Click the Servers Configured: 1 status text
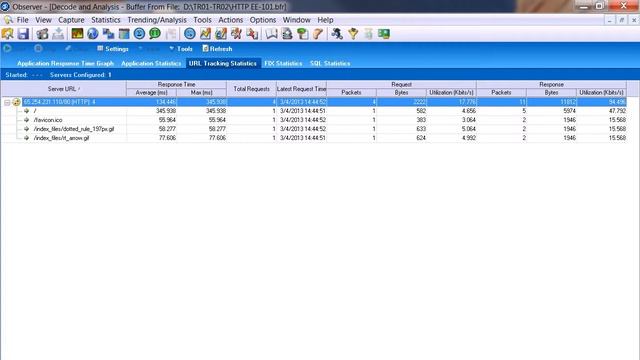Screen dimensions: 640x360 (81, 75)
